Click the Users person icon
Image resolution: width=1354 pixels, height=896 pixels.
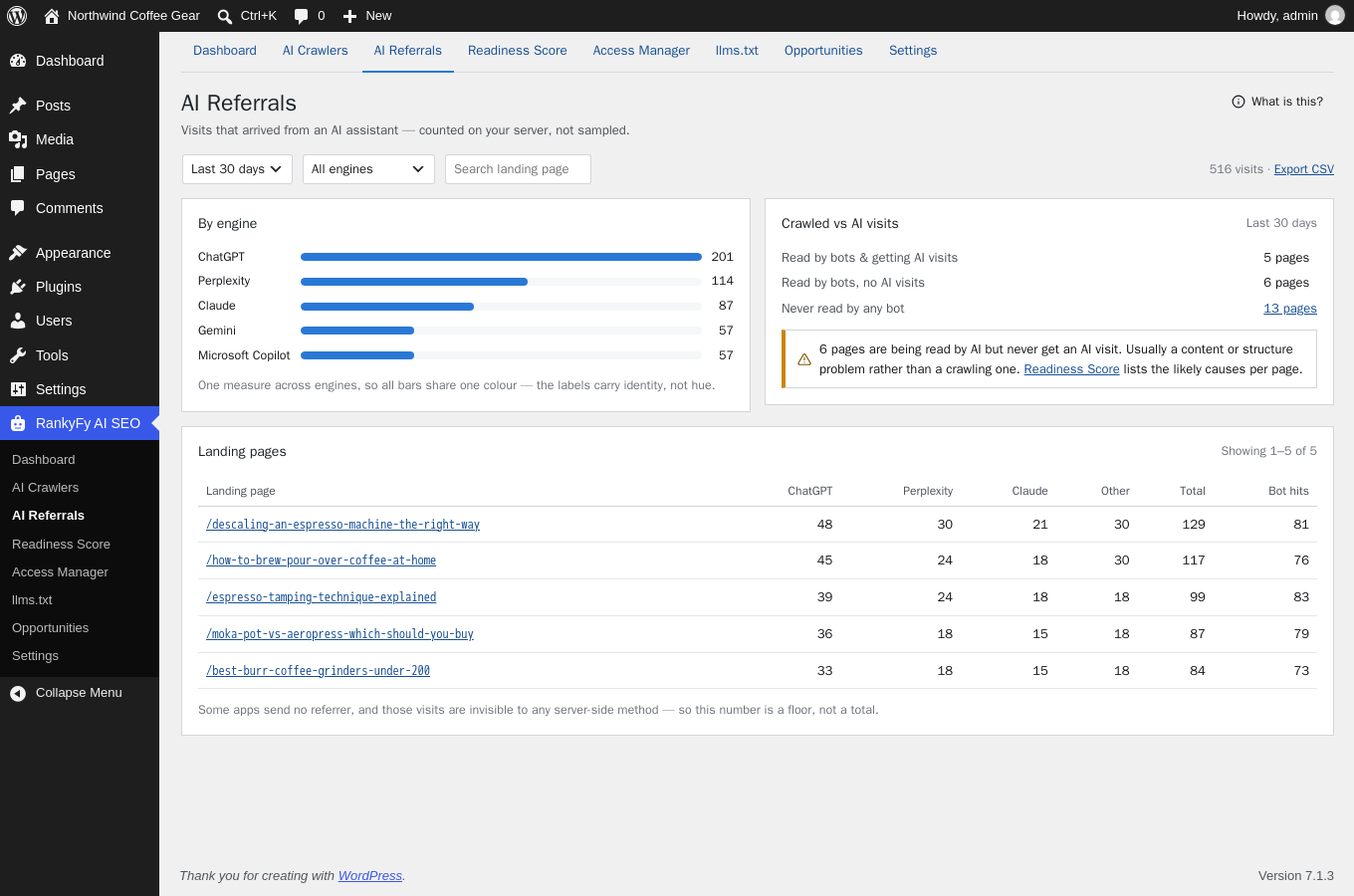click(x=18, y=321)
